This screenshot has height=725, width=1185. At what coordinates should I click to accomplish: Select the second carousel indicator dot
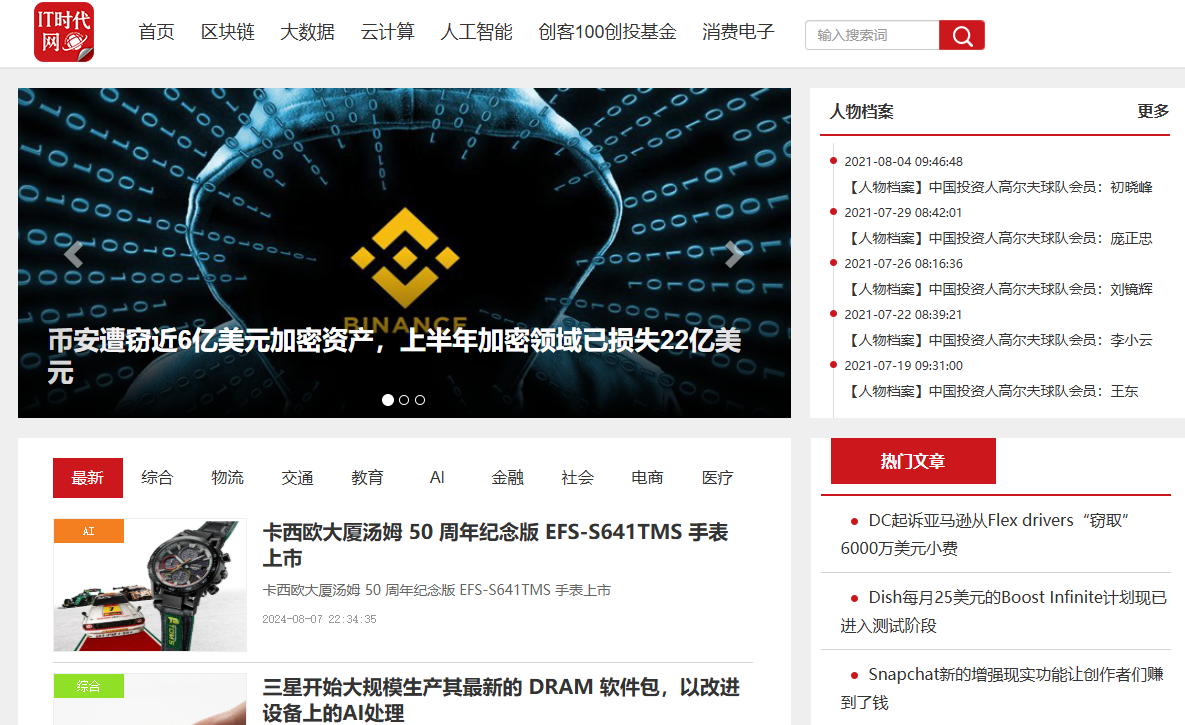point(404,400)
